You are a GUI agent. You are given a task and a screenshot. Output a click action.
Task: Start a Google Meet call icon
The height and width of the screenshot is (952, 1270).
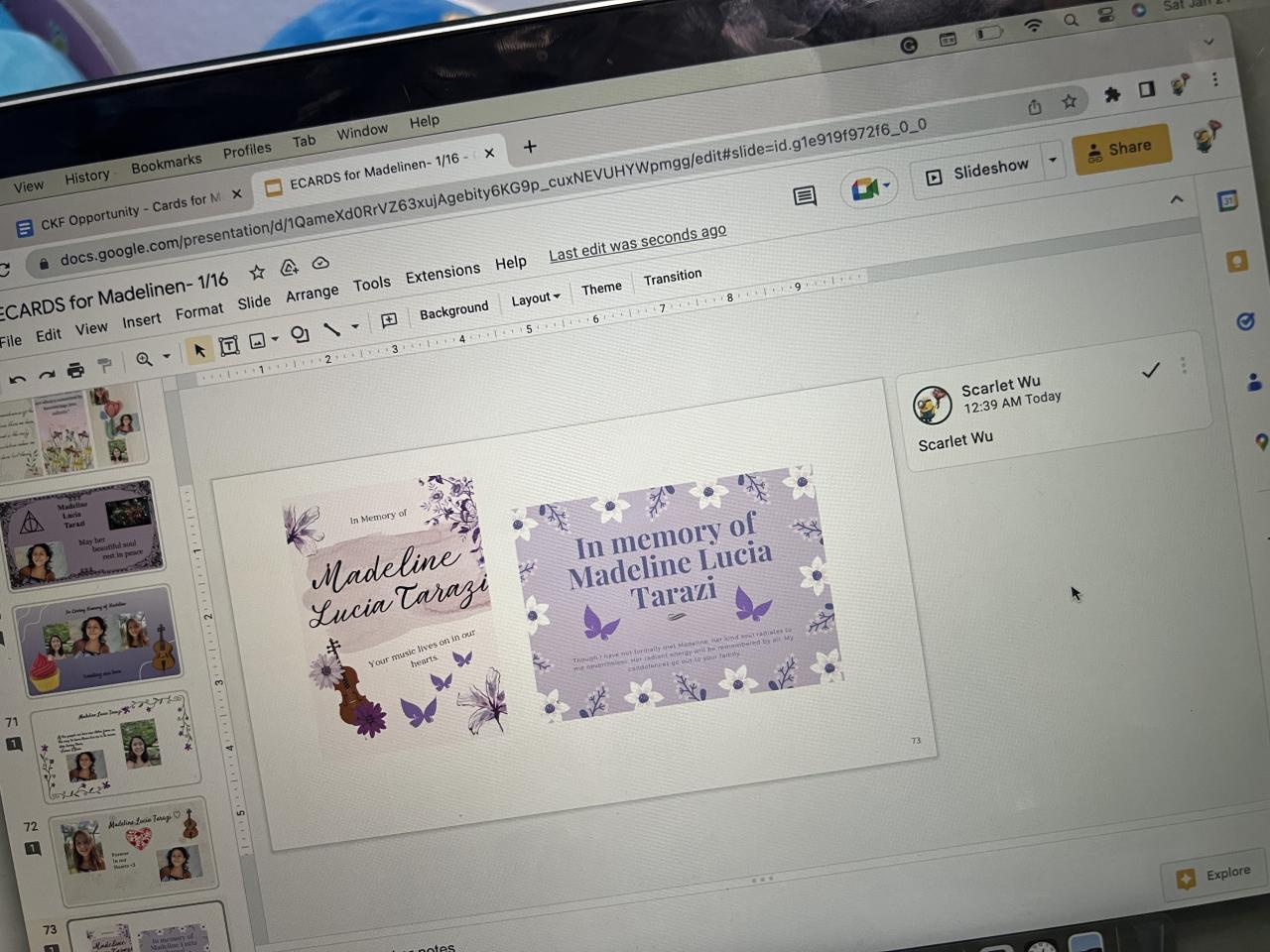pyautogui.click(x=864, y=187)
